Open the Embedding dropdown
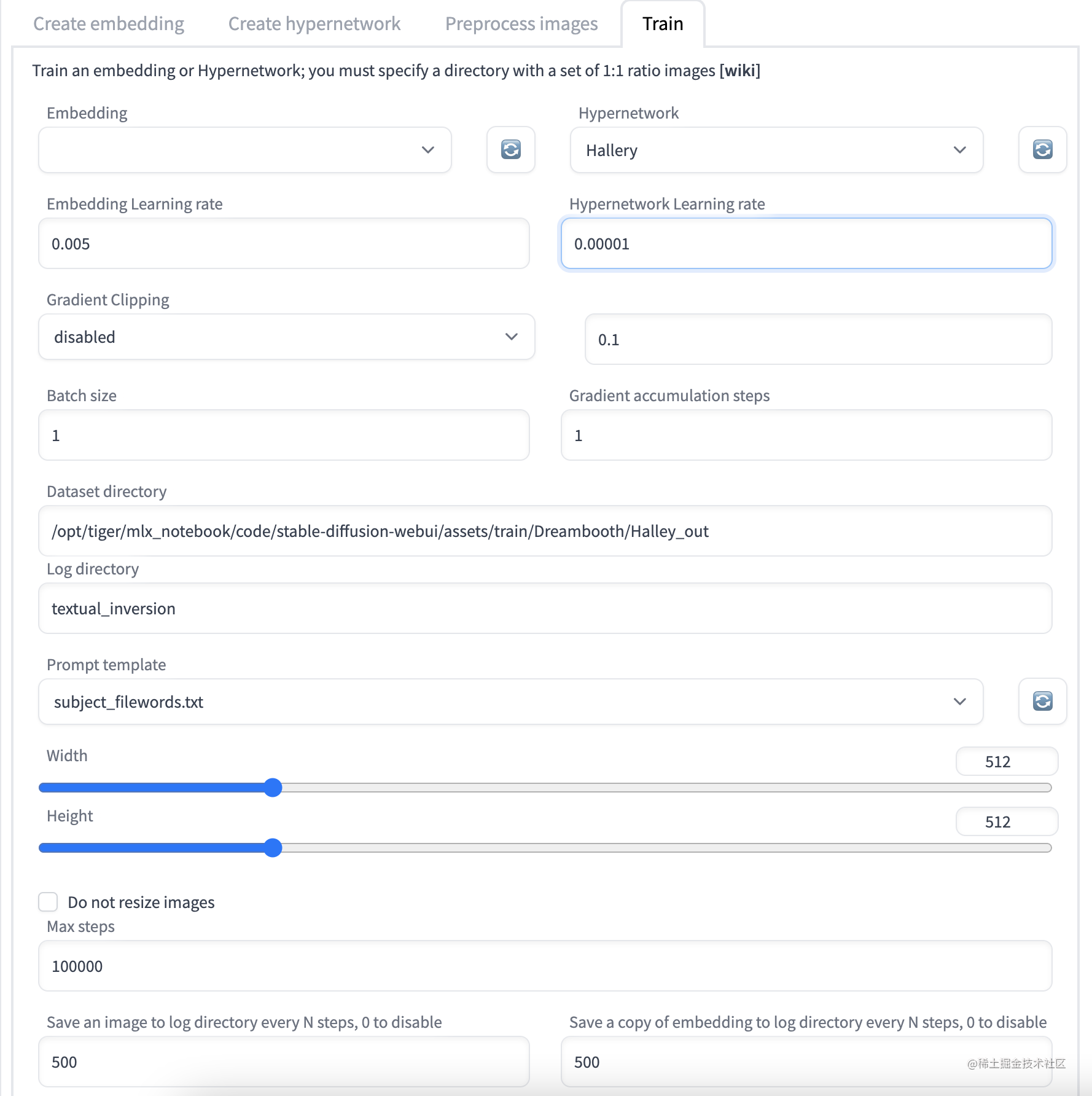Screen dimensions: 1092x1096 point(244,150)
